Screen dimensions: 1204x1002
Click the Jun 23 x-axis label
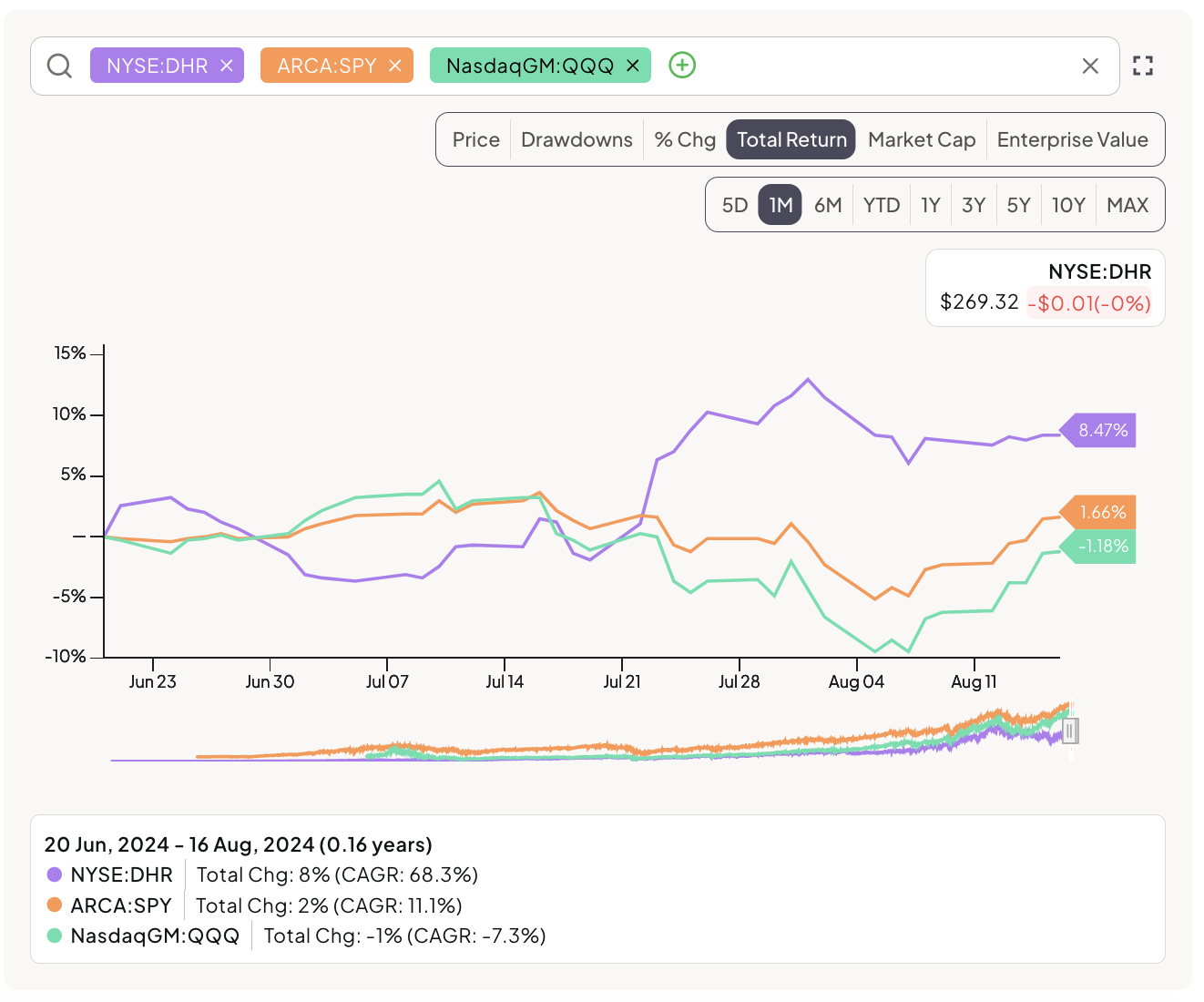(153, 681)
